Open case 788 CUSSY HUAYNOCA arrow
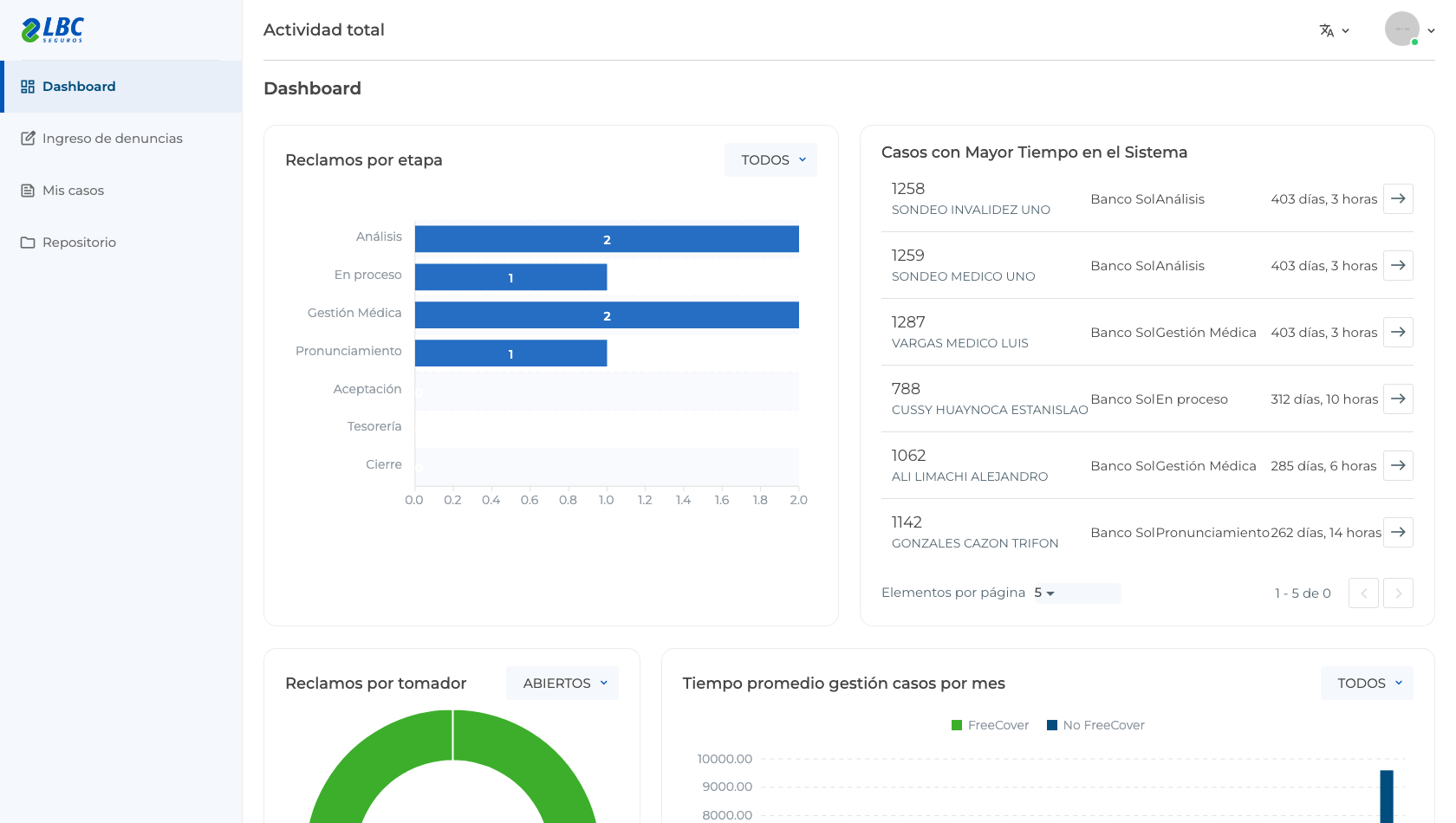Viewport: 1456px width, 823px height. tap(1398, 399)
